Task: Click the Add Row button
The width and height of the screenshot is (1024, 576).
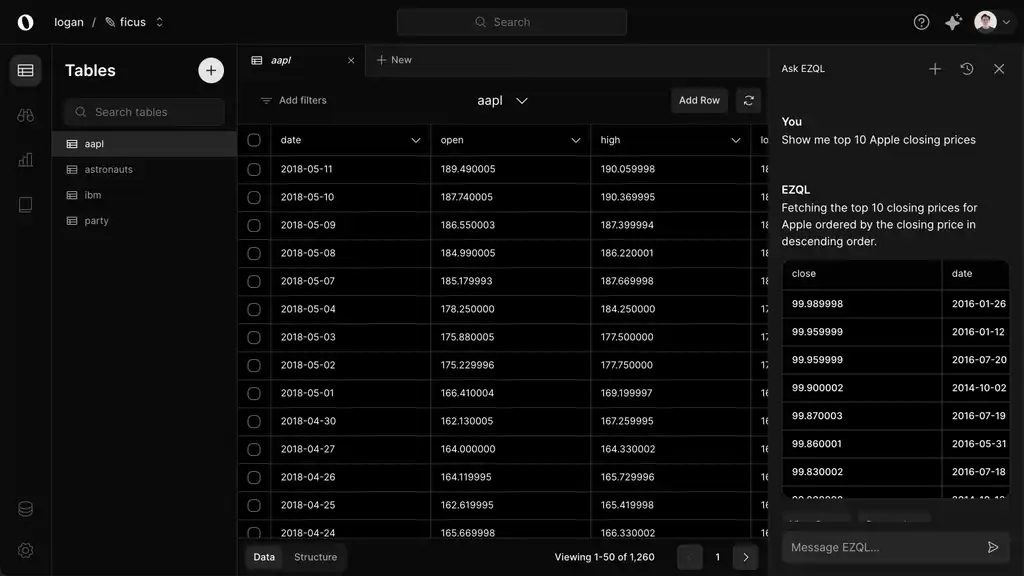Action: (699, 100)
